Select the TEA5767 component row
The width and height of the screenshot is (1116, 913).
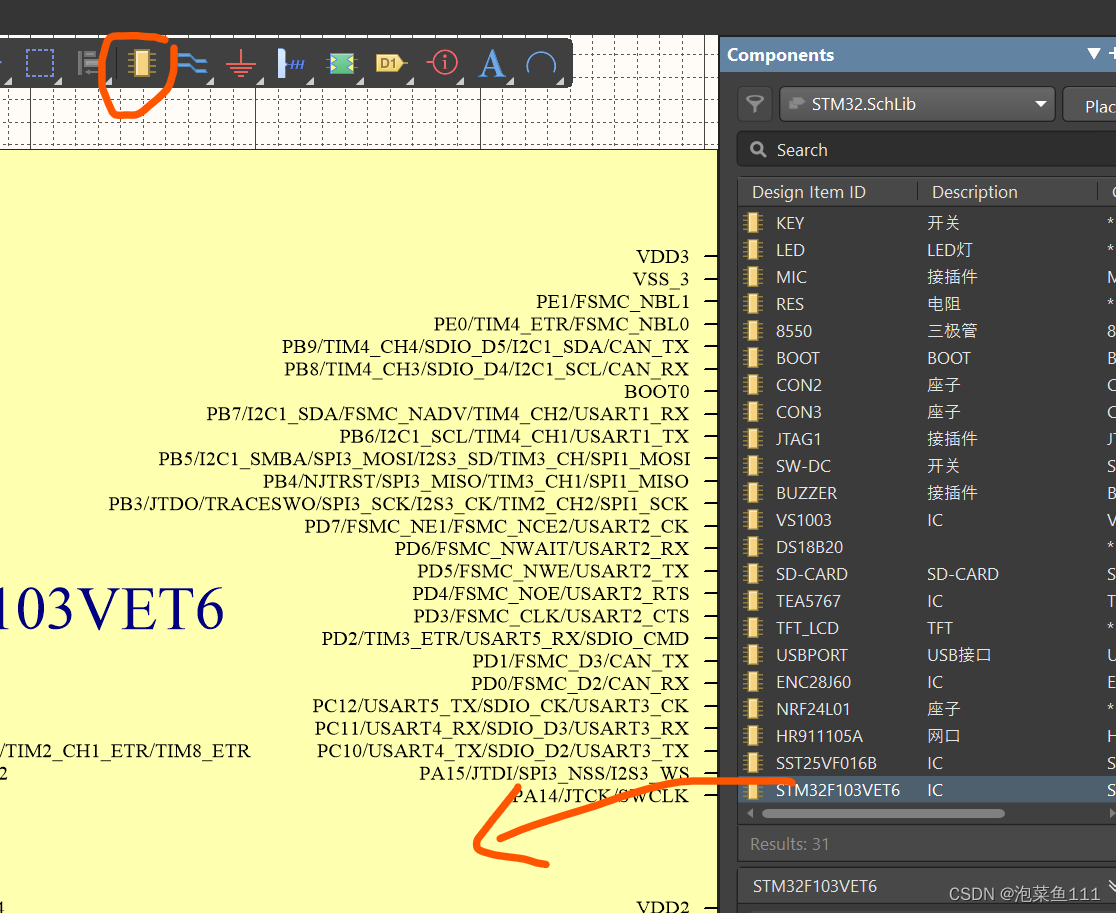click(x=927, y=601)
